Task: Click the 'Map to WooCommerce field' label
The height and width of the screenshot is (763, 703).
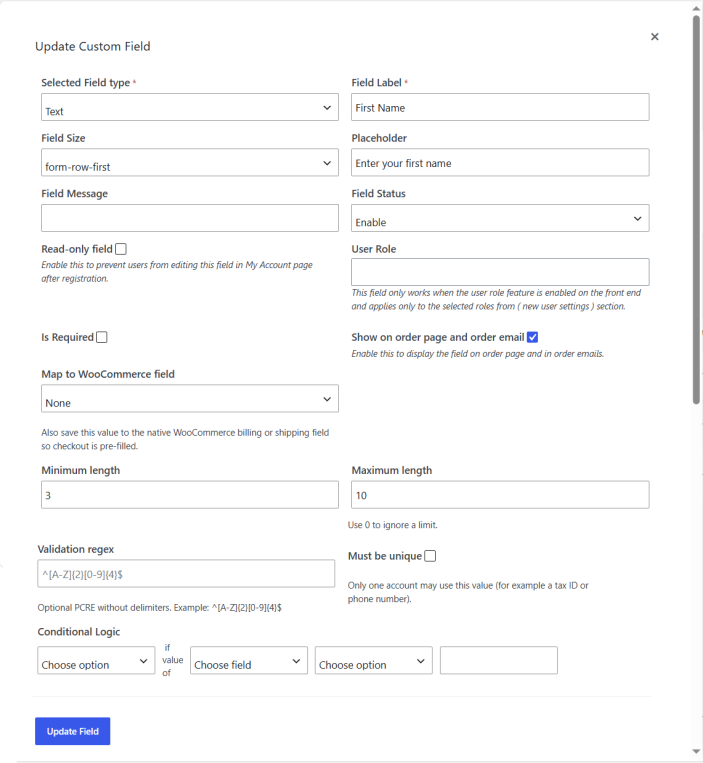Action: [x=108, y=374]
